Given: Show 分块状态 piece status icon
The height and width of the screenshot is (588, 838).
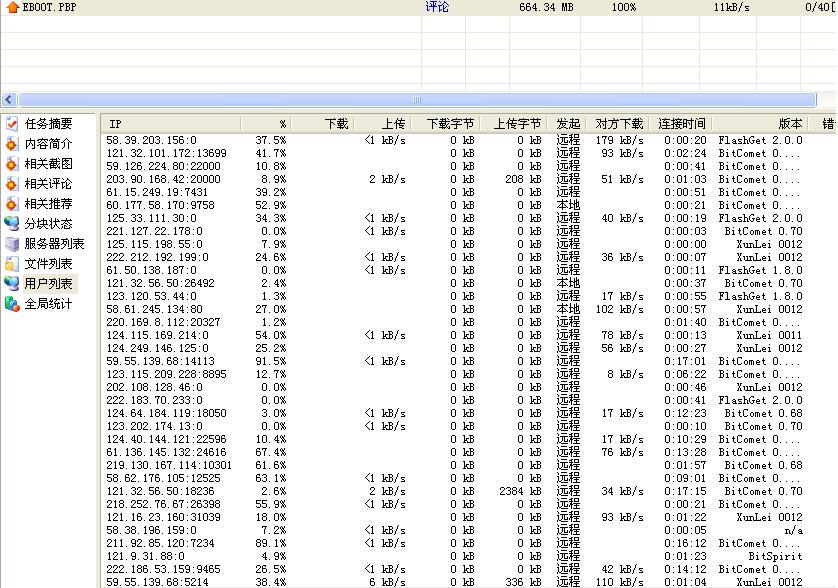Looking at the screenshot, I should coord(12,224).
